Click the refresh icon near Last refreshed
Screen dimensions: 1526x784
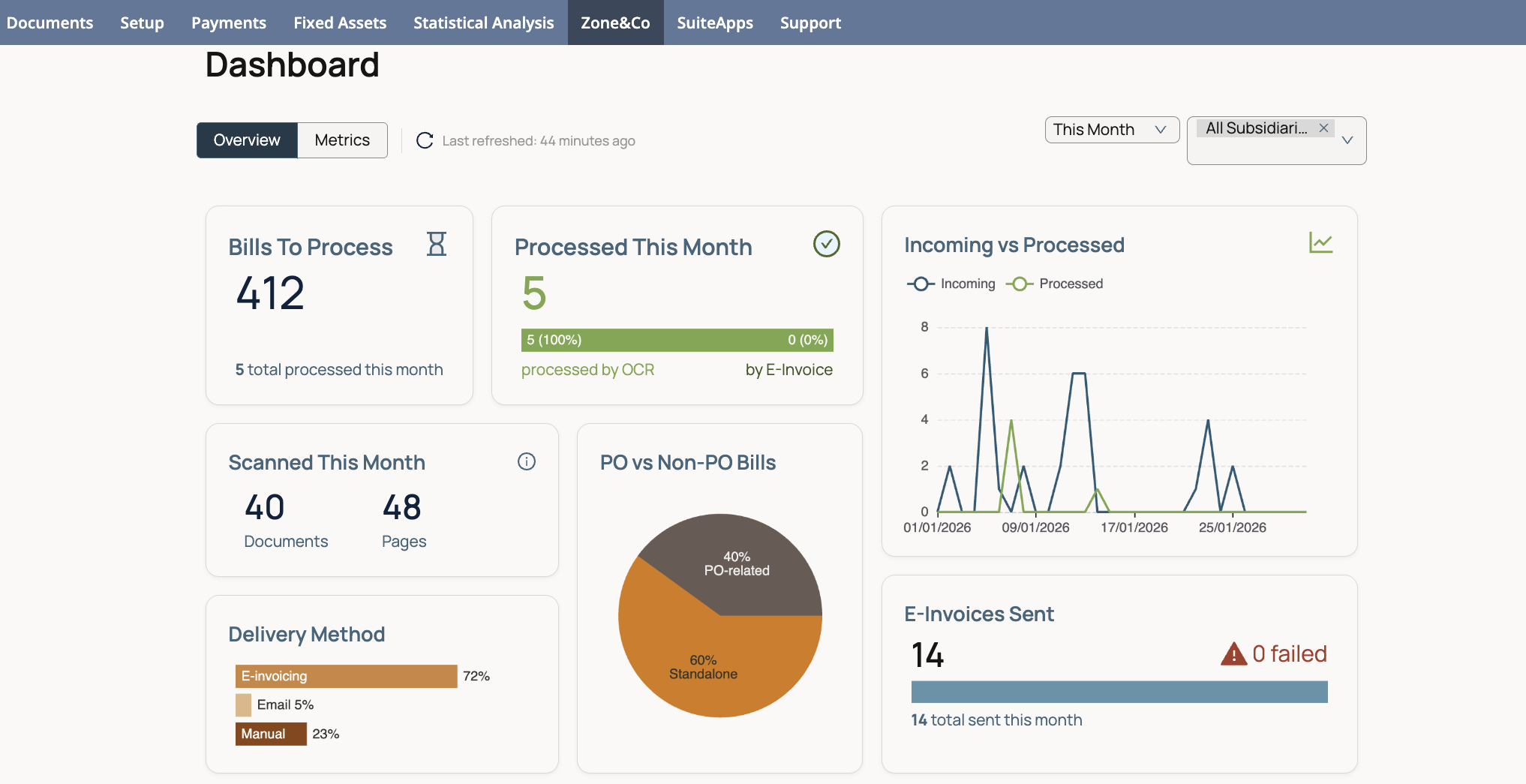(425, 140)
